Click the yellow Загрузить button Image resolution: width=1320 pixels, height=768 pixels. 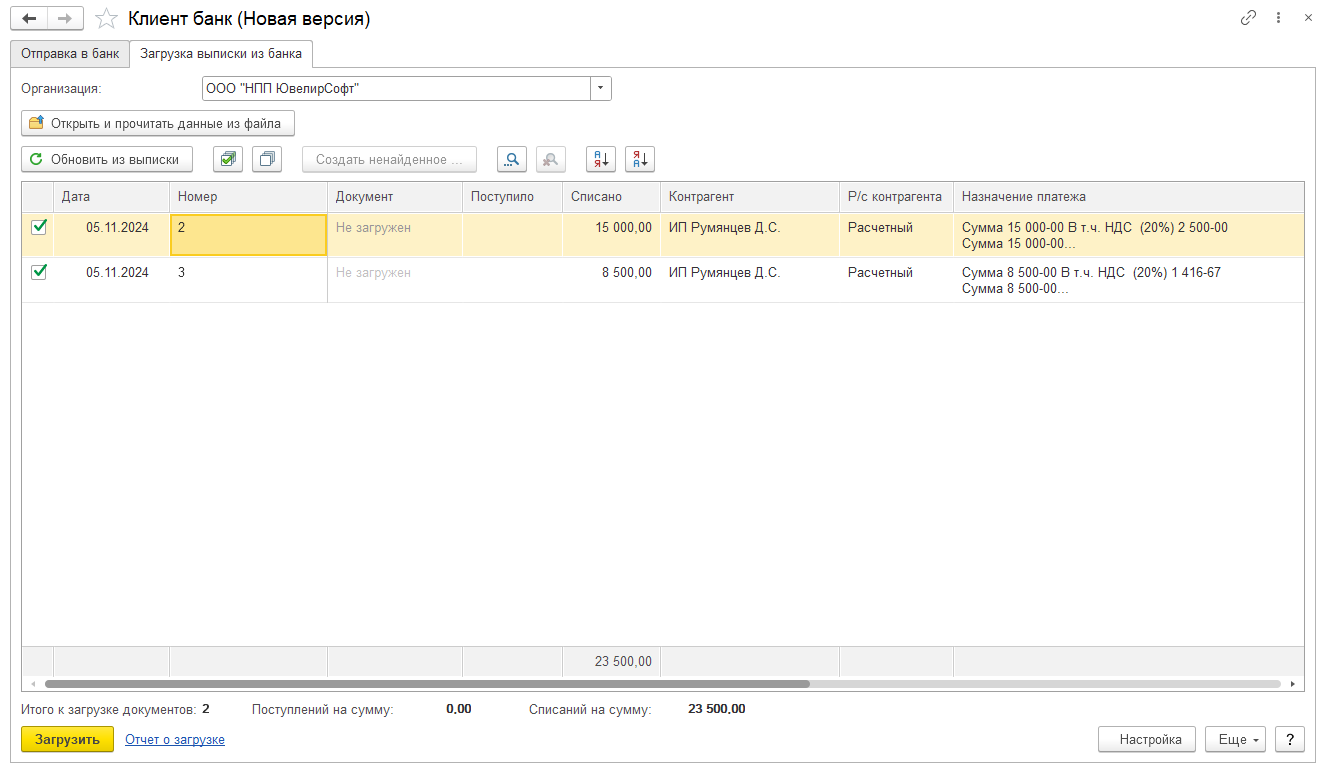(x=67, y=739)
